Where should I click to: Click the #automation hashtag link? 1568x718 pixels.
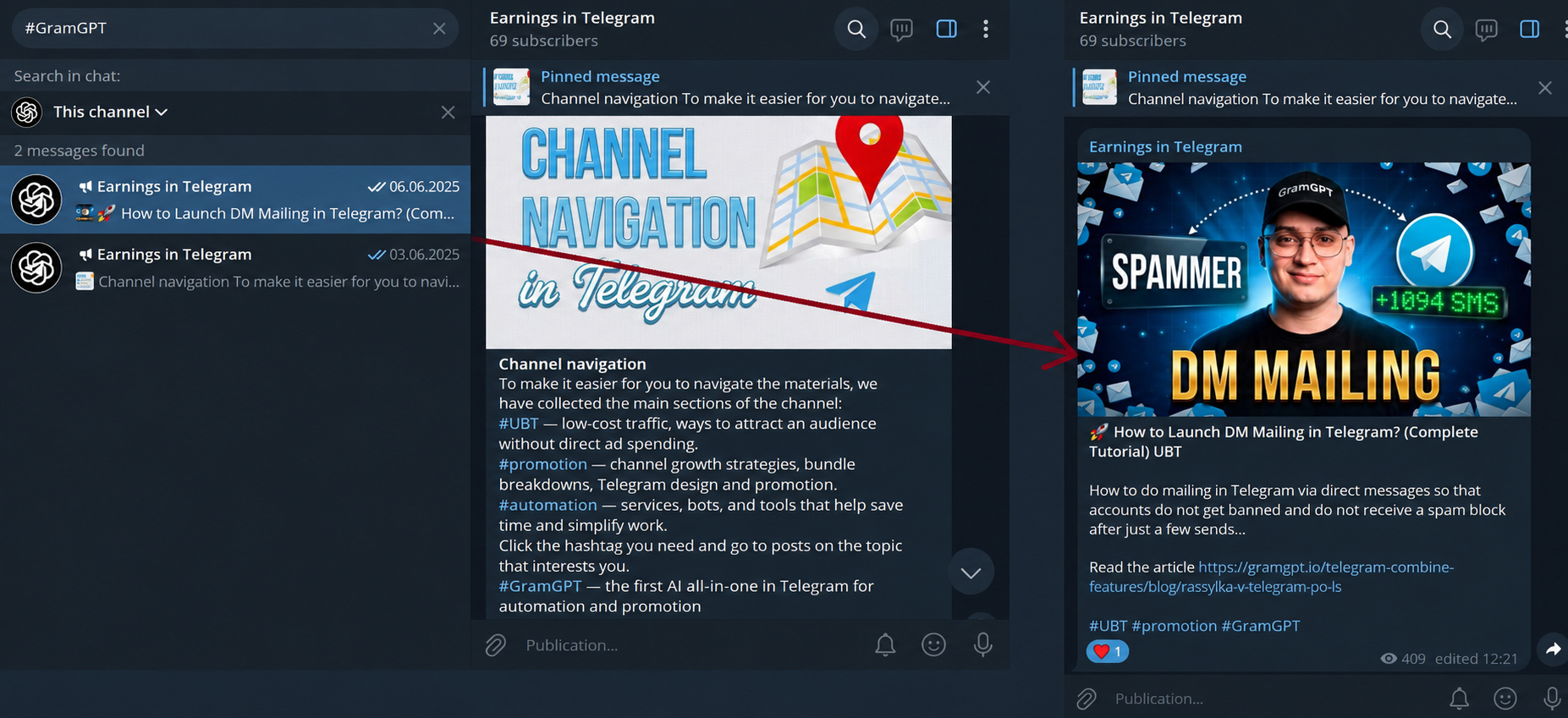tap(547, 505)
